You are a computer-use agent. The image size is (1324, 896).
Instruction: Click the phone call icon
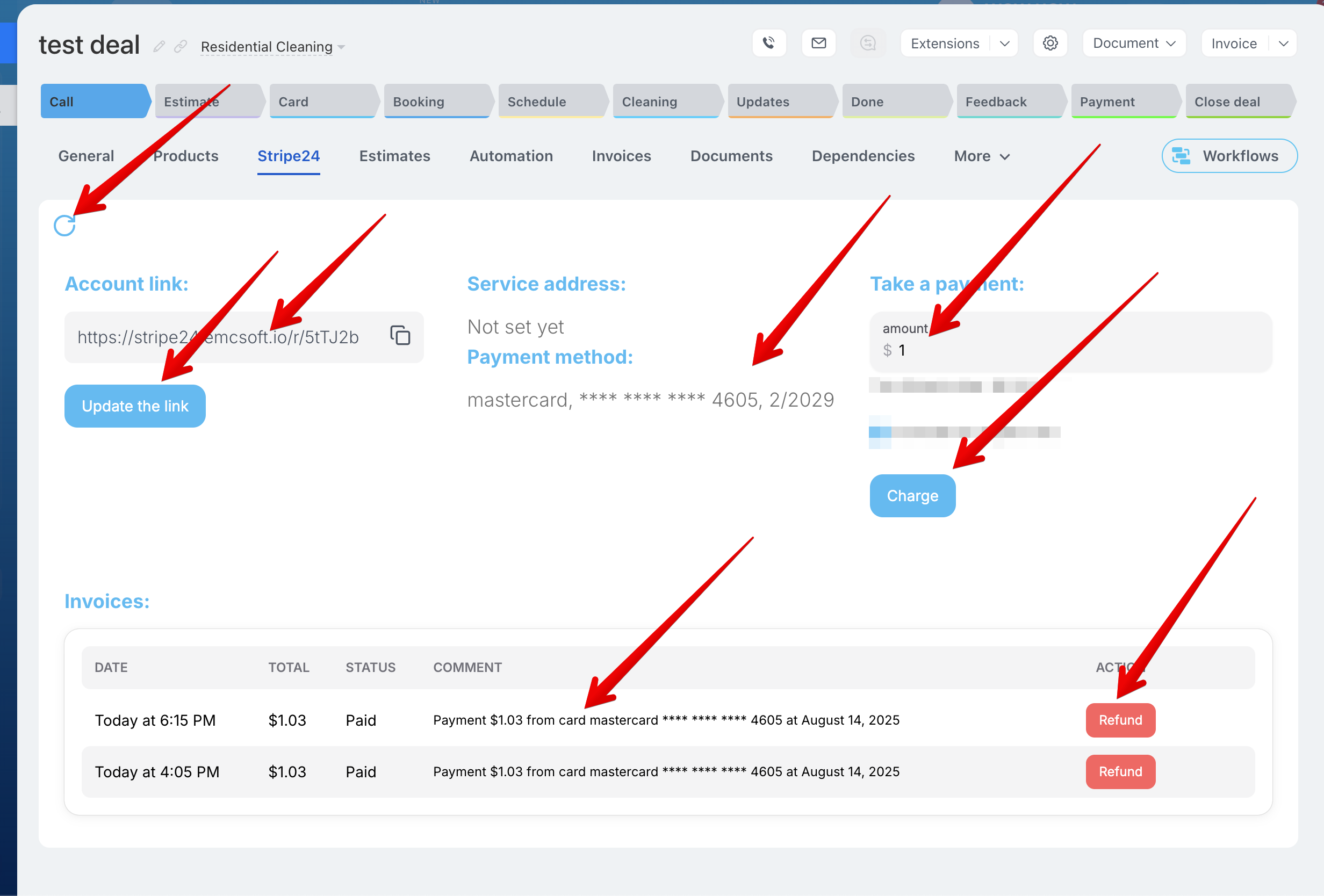pos(768,44)
